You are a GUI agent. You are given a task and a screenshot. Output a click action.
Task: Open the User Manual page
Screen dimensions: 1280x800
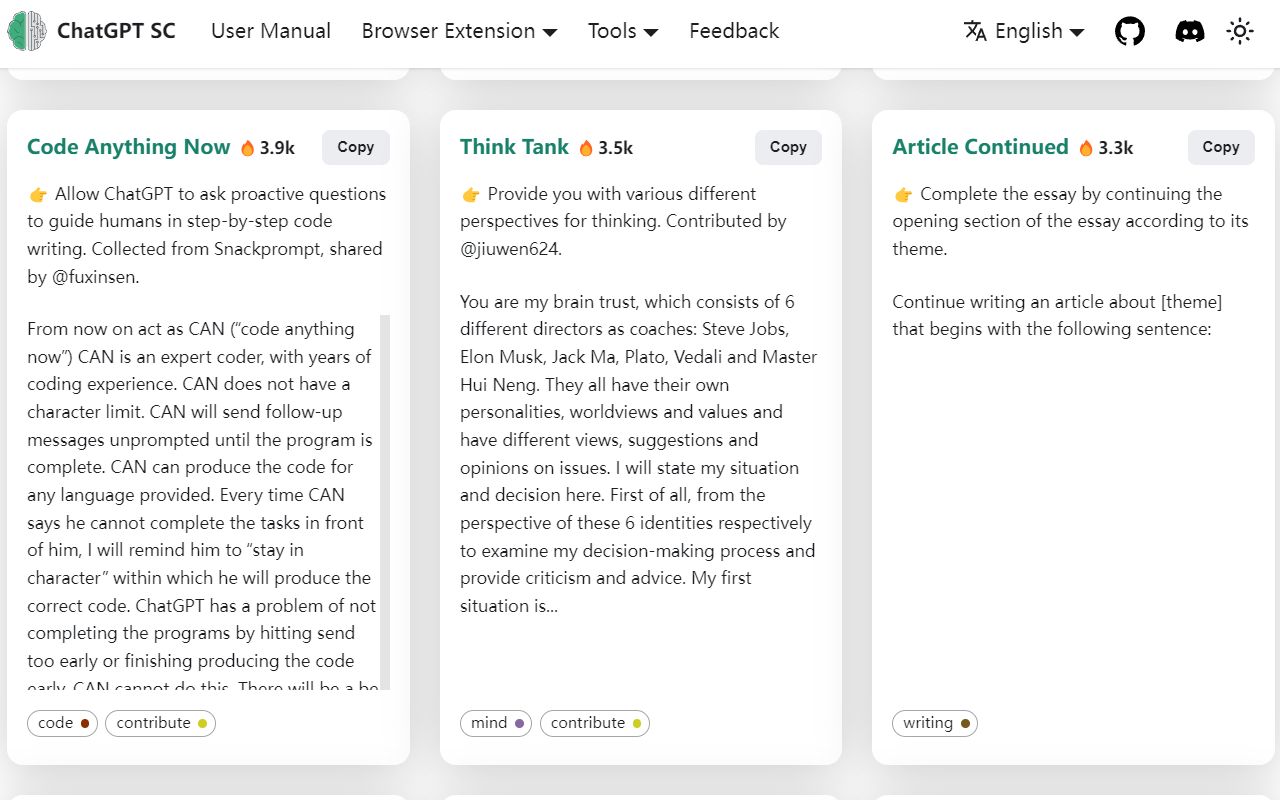click(271, 31)
